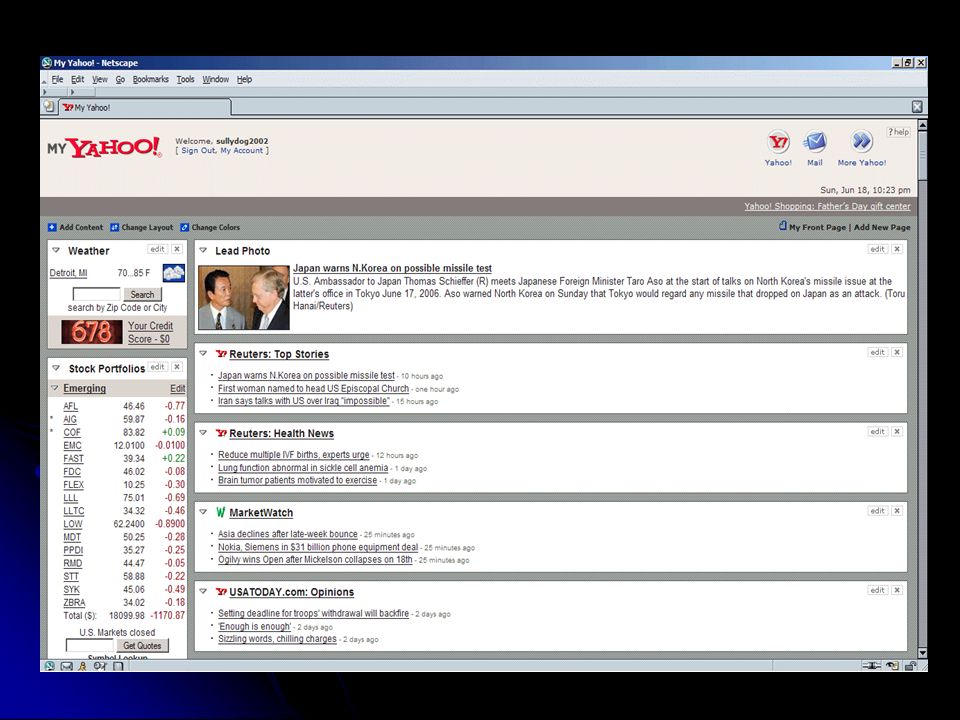Open the My Account link

click(x=242, y=151)
